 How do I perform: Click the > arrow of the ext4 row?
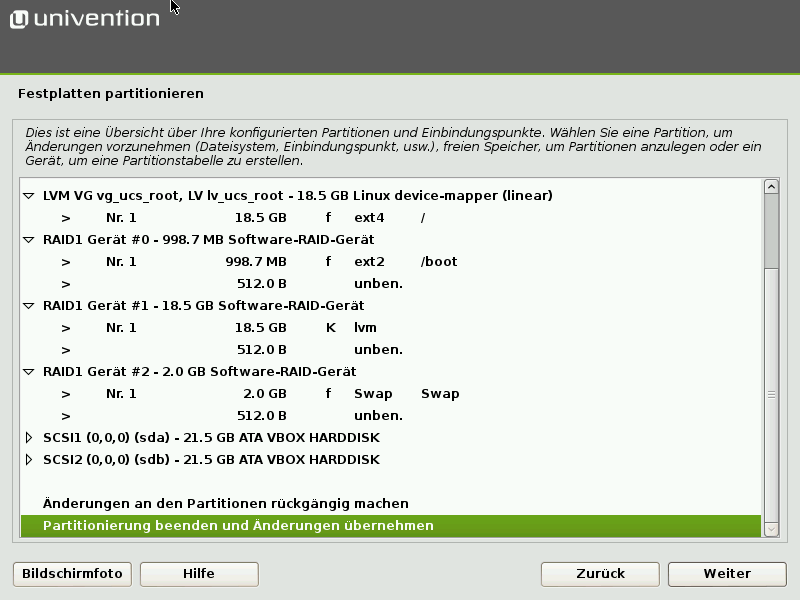[66, 218]
